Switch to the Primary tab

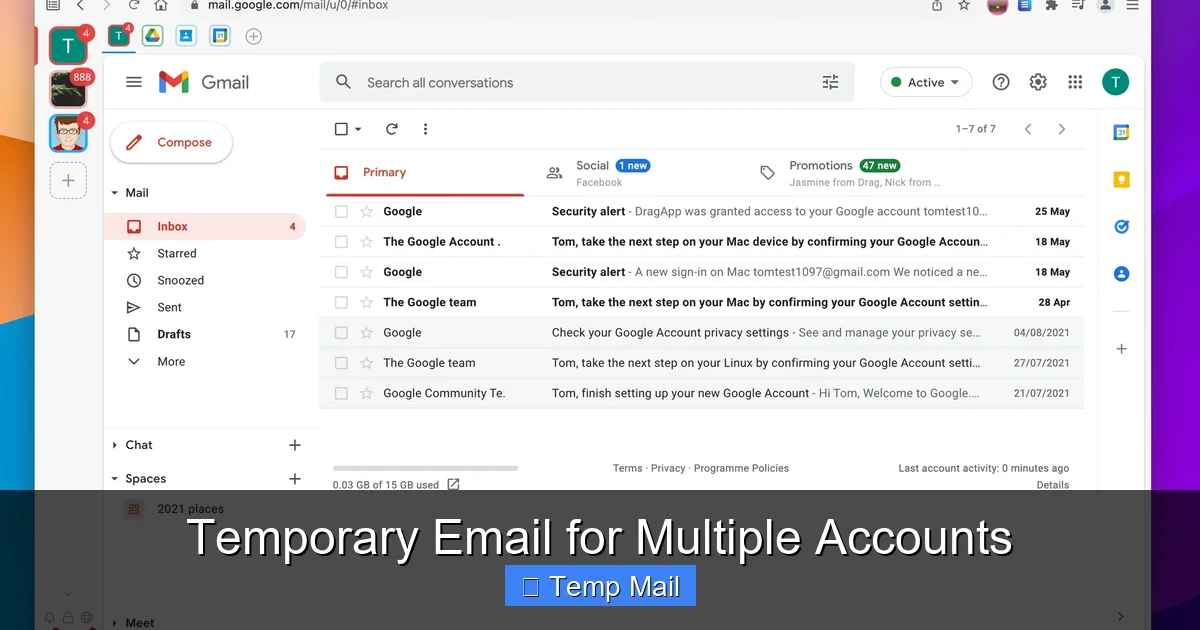coord(425,172)
